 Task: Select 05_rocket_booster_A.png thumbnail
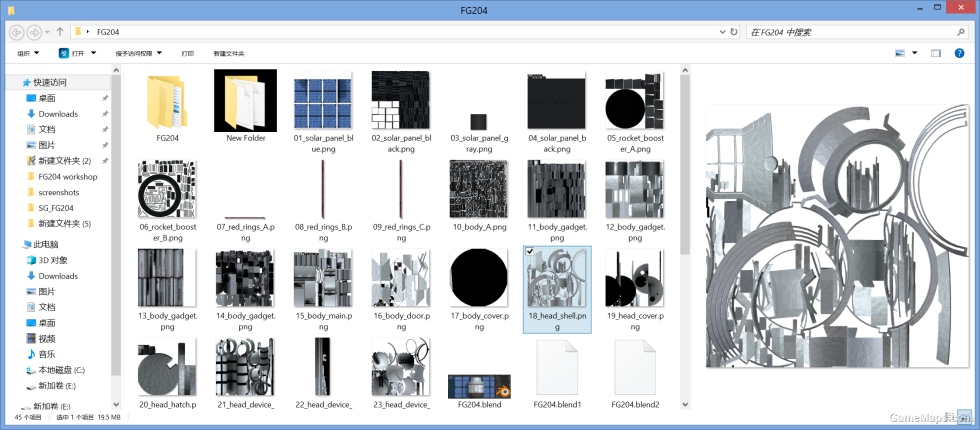coord(634,100)
